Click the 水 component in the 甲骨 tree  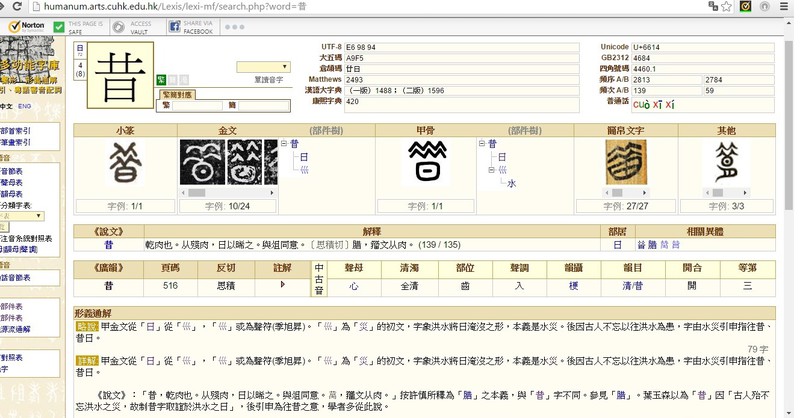(x=511, y=183)
